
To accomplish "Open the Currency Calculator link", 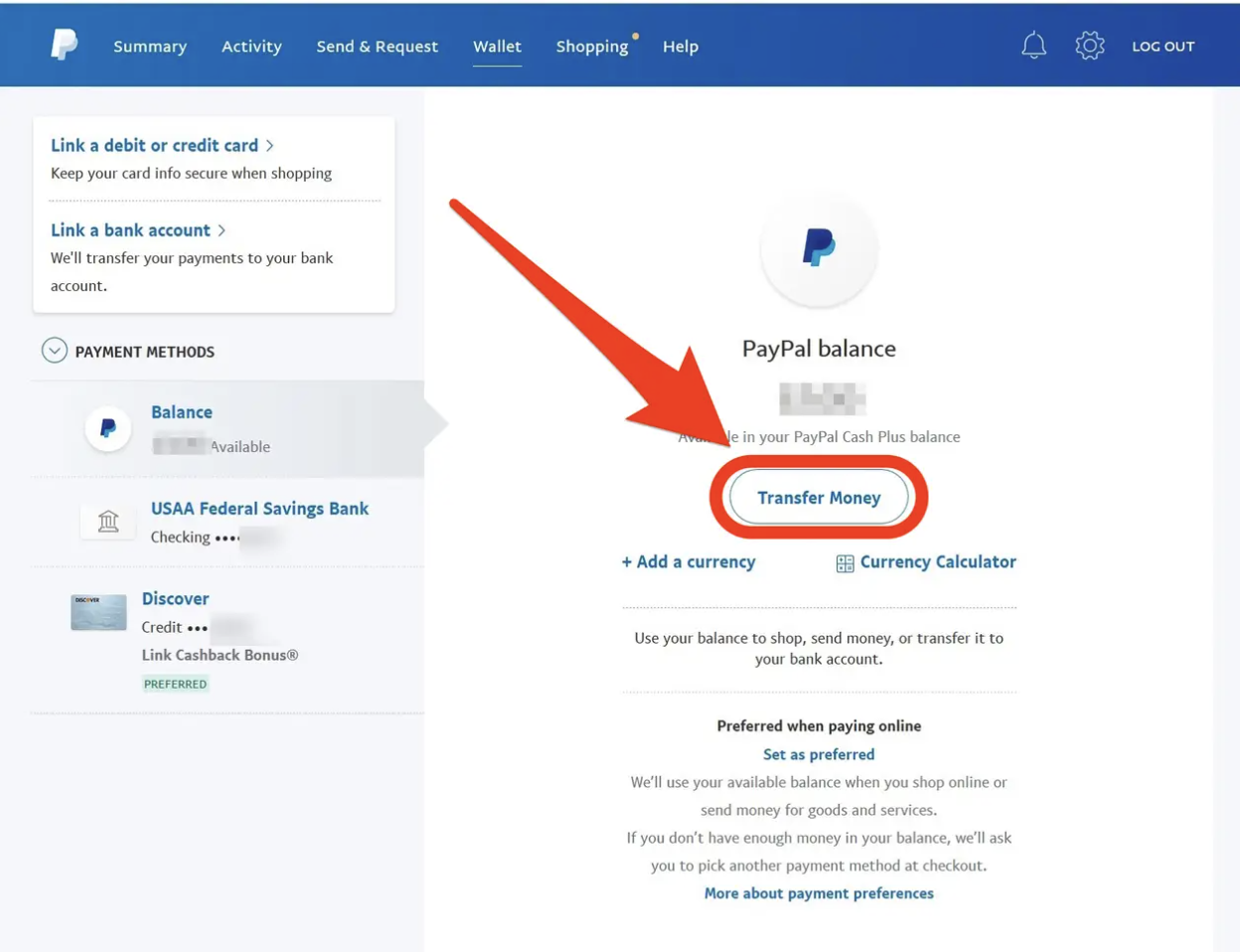I will click(938, 561).
